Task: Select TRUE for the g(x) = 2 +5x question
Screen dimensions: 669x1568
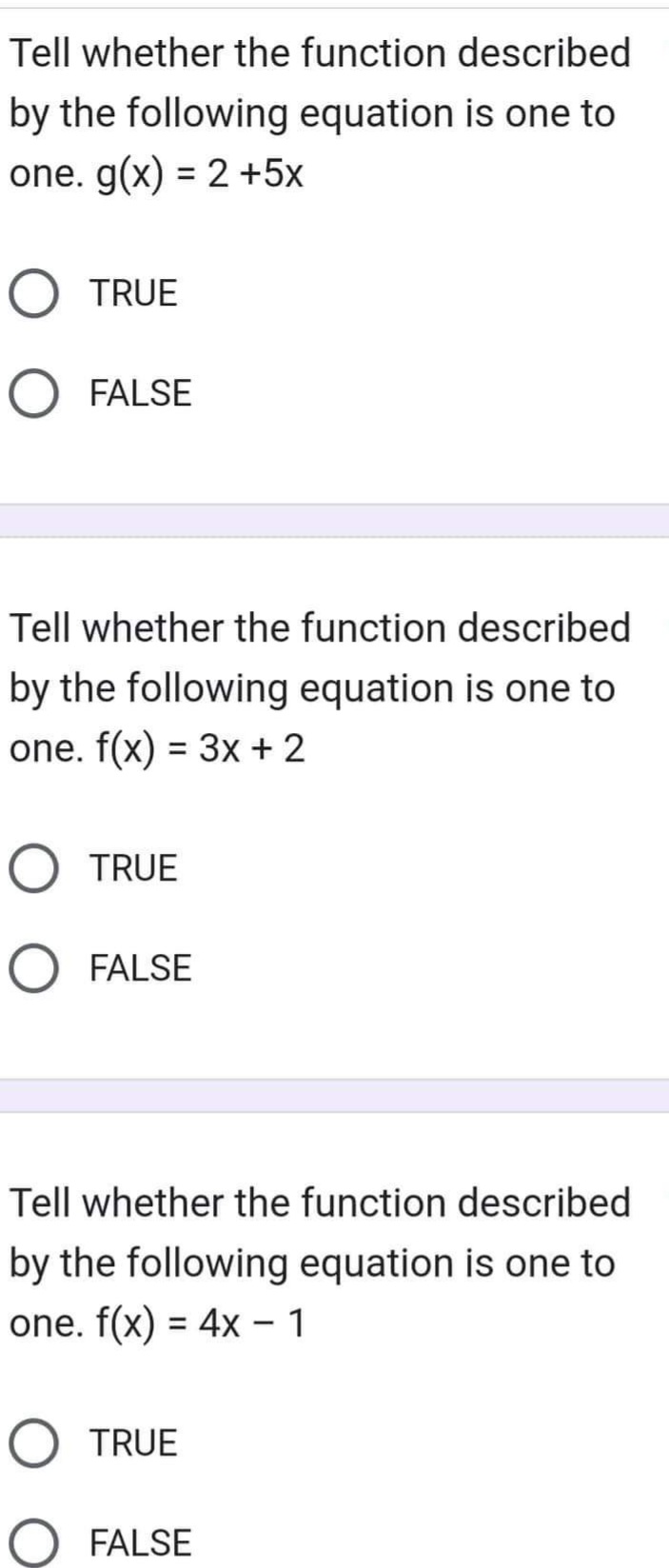Action: point(34,293)
